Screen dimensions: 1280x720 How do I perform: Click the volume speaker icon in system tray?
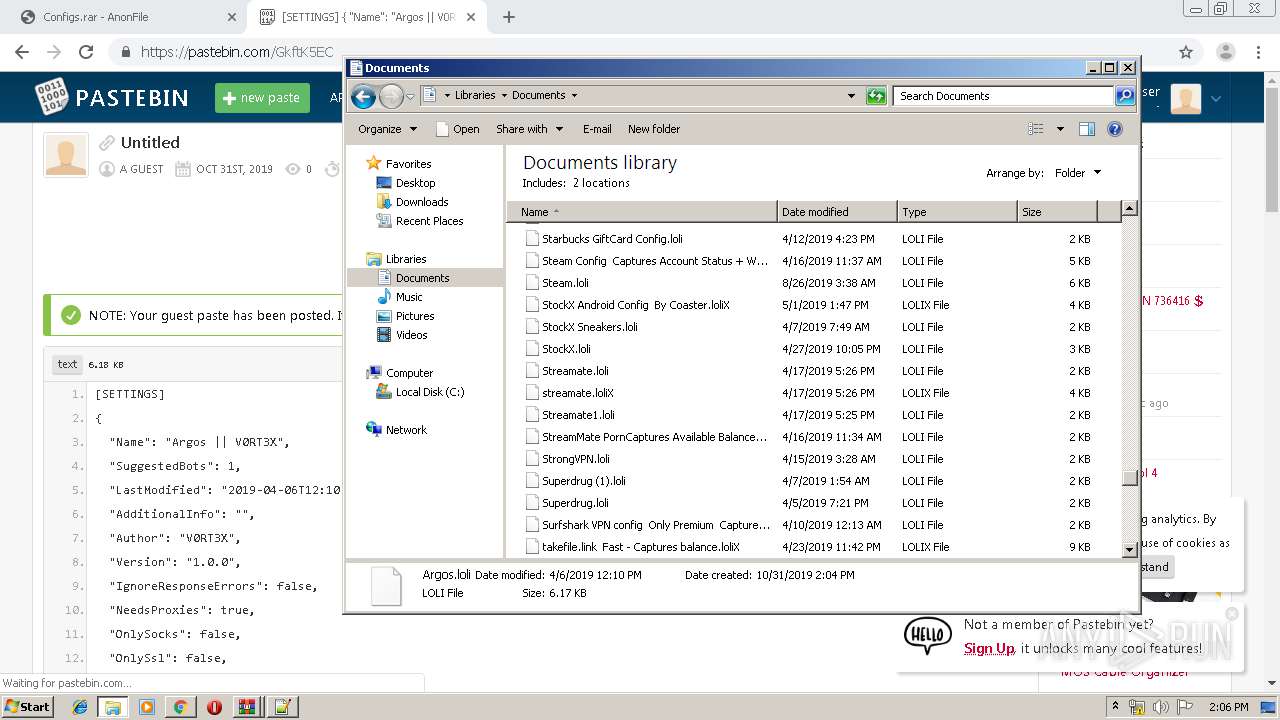pyautogui.click(x=1161, y=707)
